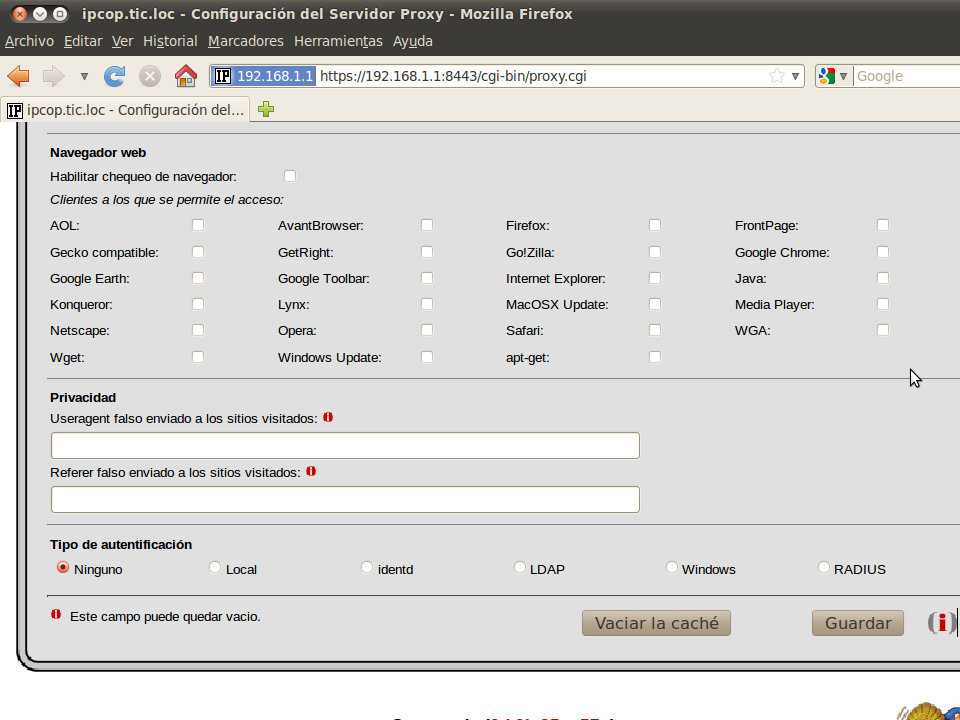Tick the Google Chrome client checkbox
The height and width of the screenshot is (720, 960).
[883, 252]
